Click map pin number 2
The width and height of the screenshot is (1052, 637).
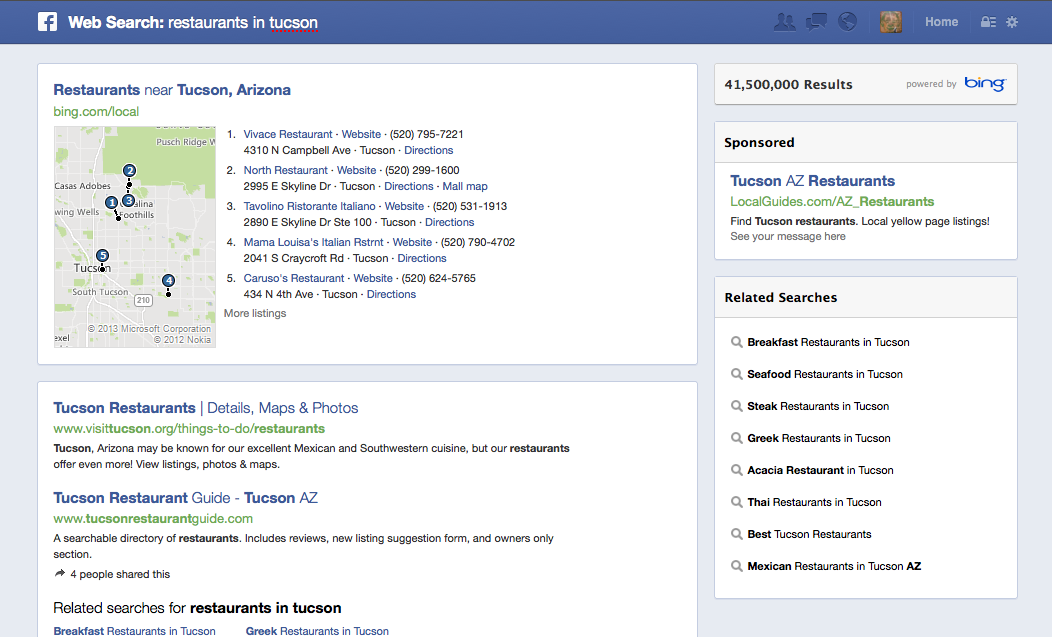pyautogui.click(x=129, y=170)
